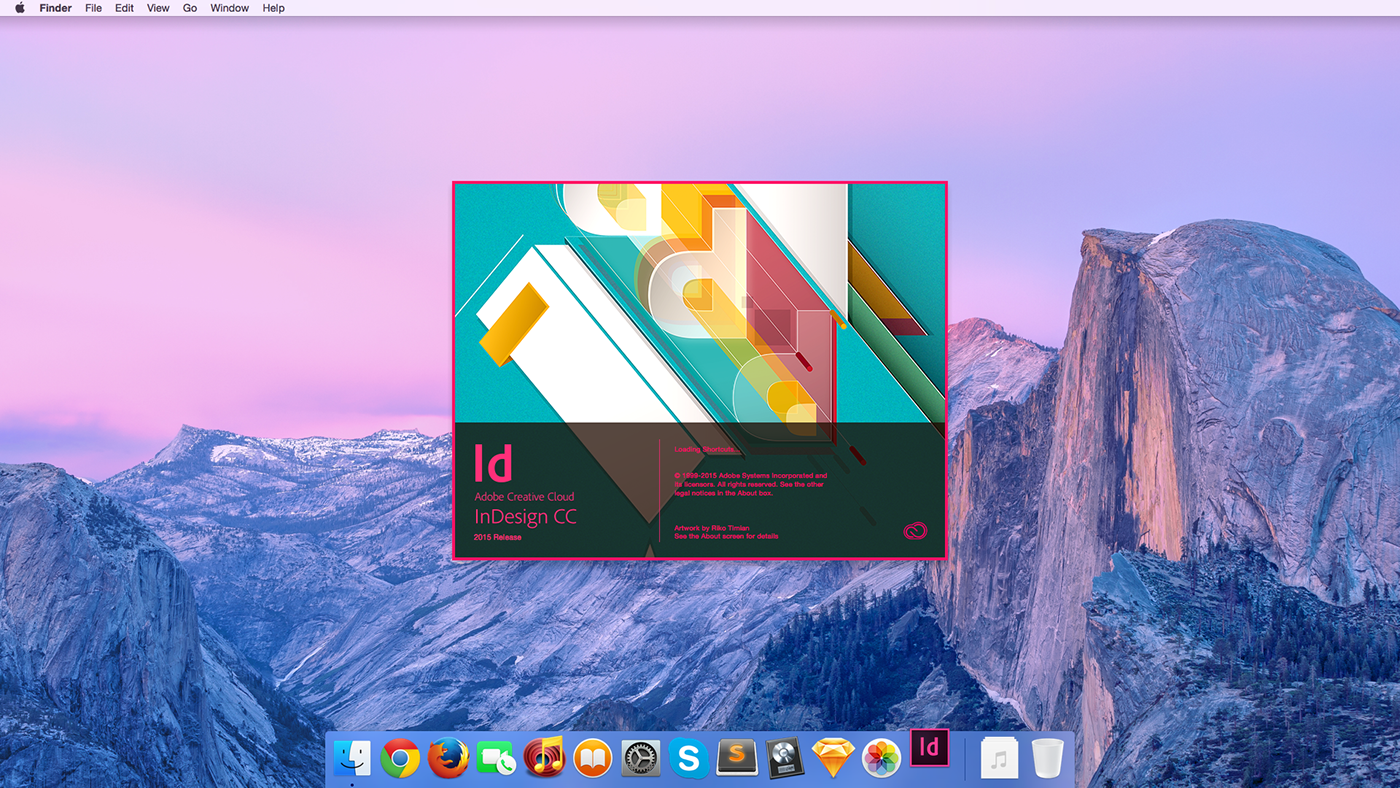The width and height of the screenshot is (1400, 788).
Task: Click the 'InDesign CC' title text
Action: click(525, 517)
